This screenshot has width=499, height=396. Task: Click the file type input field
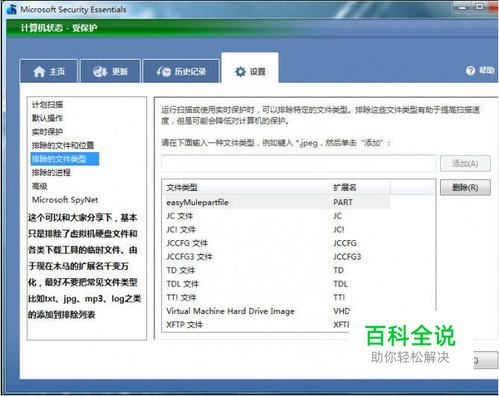point(299,163)
